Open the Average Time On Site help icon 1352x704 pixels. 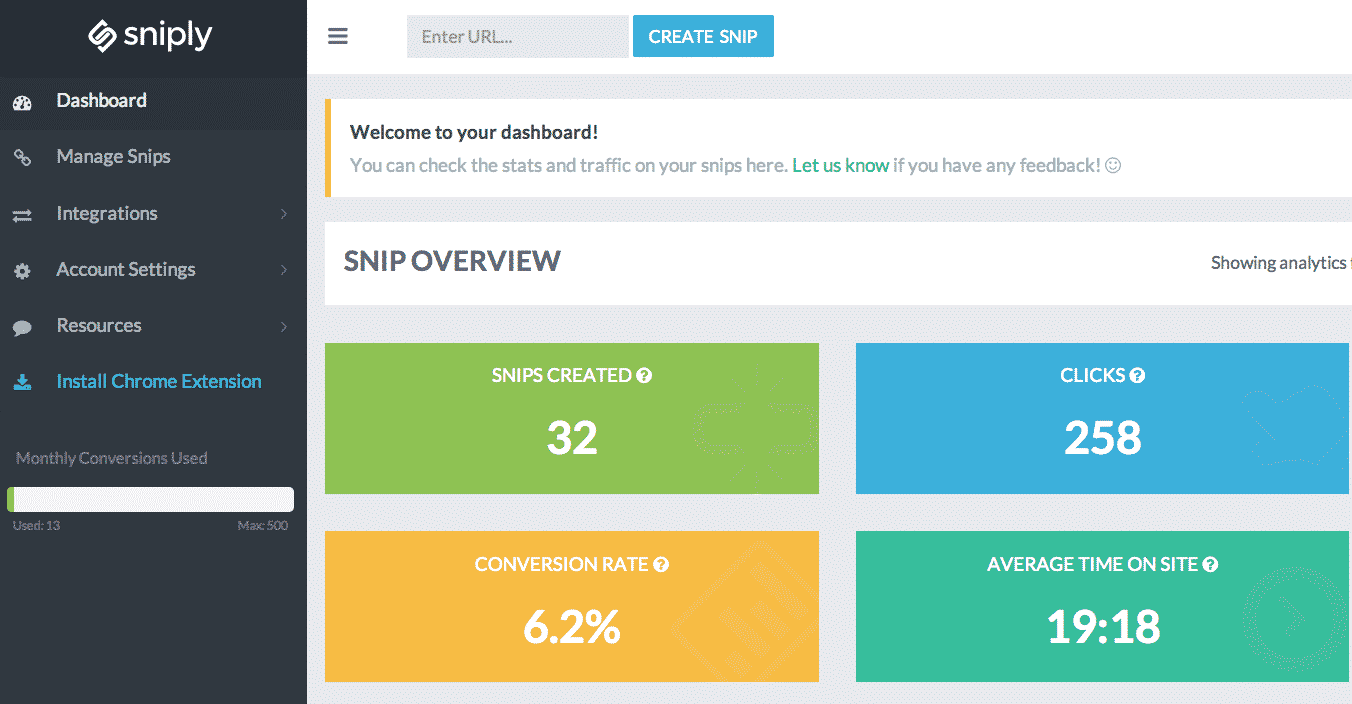tap(1210, 564)
